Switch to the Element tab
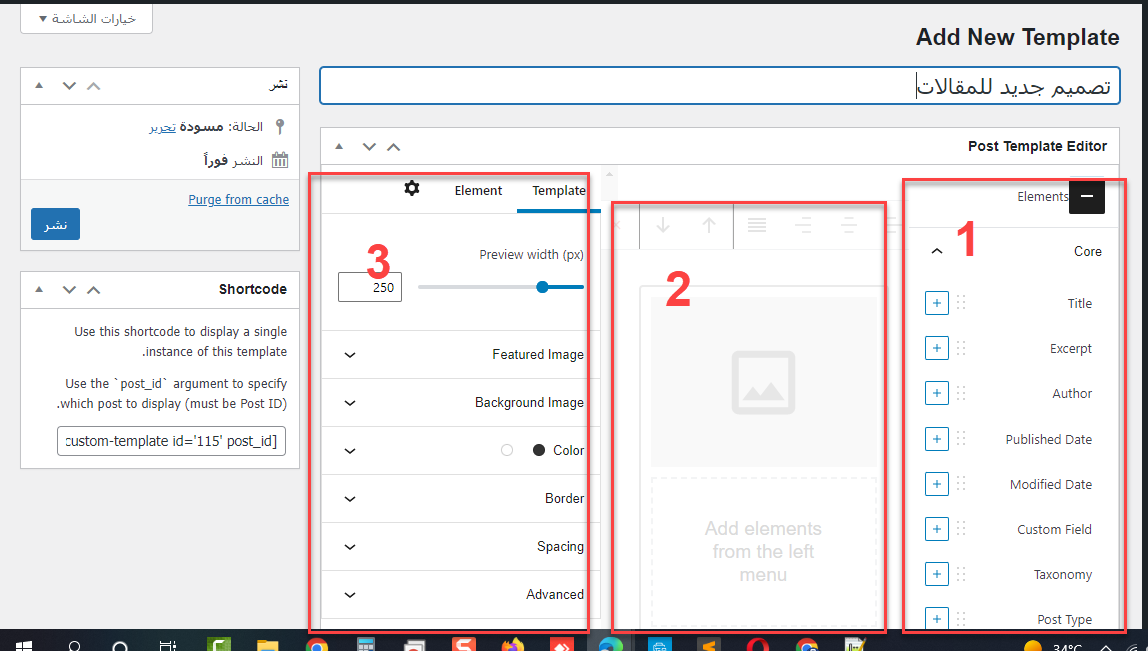The image size is (1148, 651). point(478,190)
